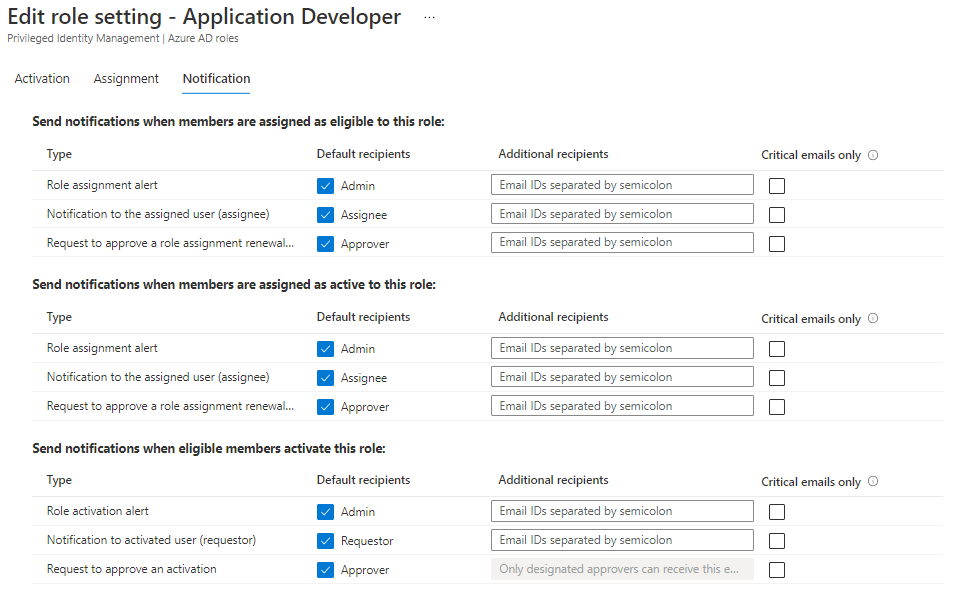Select the Notification tab
The image size is (964, 596).
tap(216, 78)
